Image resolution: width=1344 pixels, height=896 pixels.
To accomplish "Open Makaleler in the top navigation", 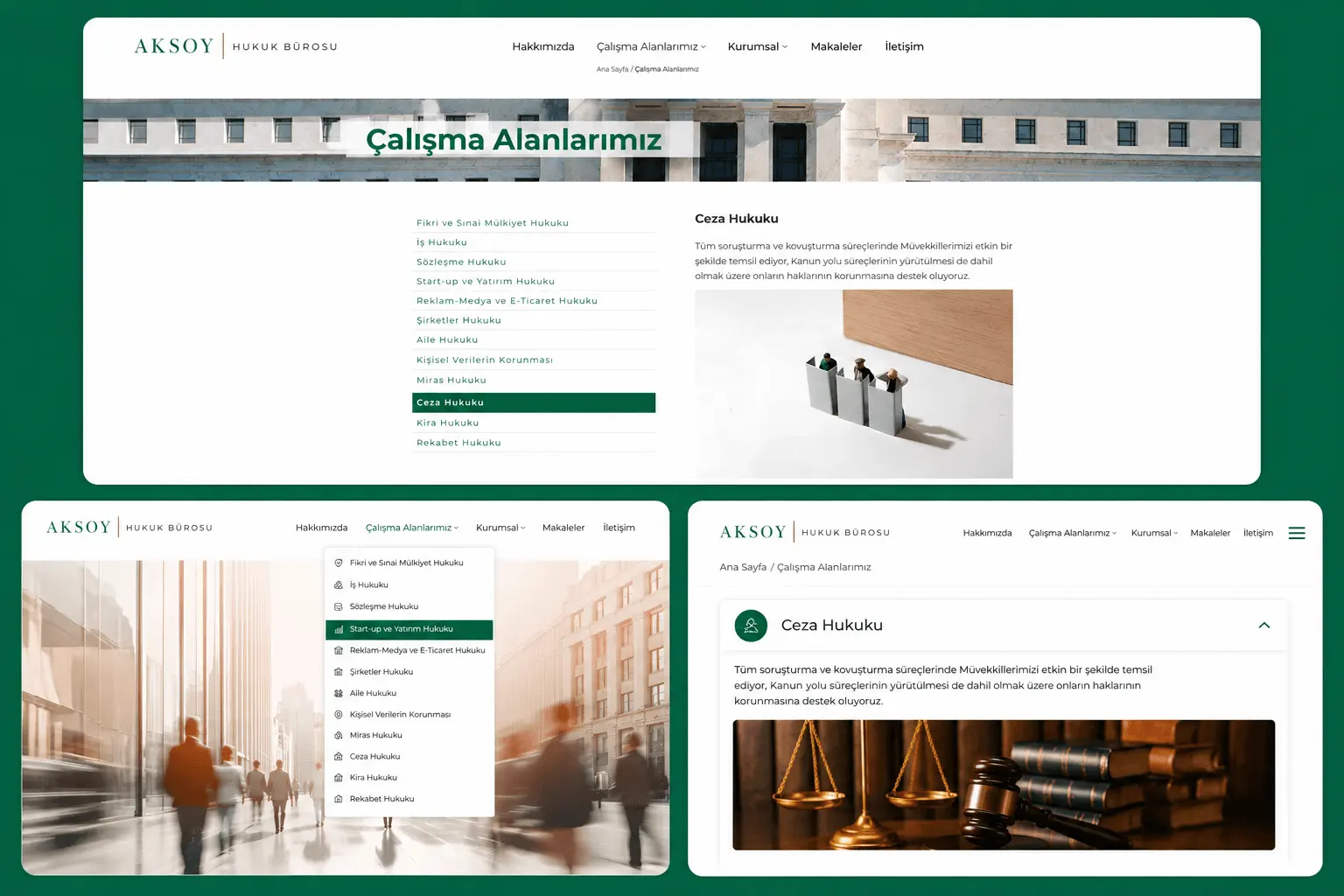I will 836,46.
